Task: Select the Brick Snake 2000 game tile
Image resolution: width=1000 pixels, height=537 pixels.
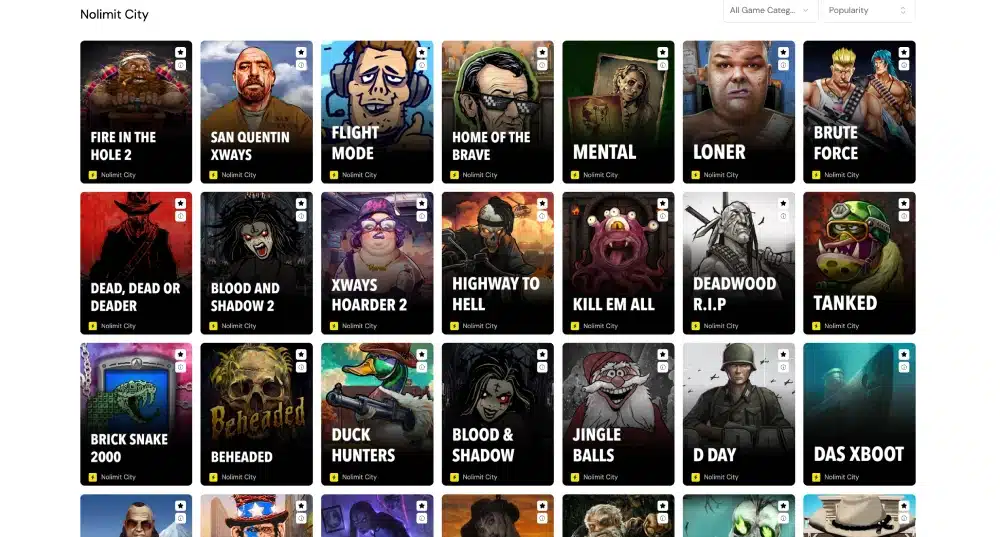Action: [136, 414]
